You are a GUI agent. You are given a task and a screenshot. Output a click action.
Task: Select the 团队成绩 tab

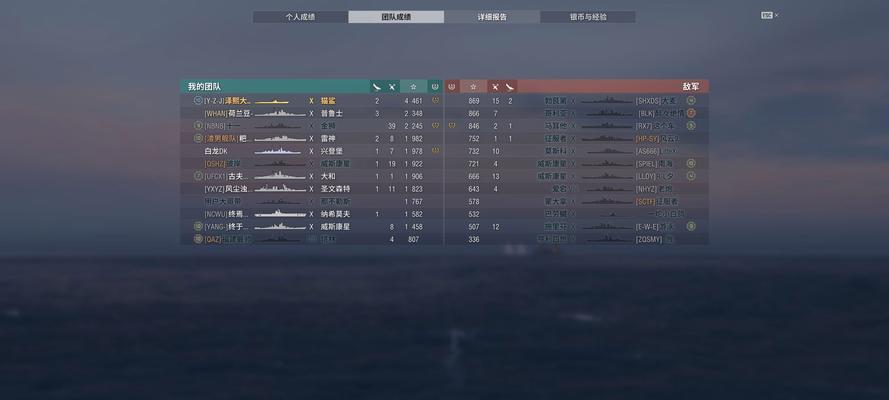tap(396, 17)
